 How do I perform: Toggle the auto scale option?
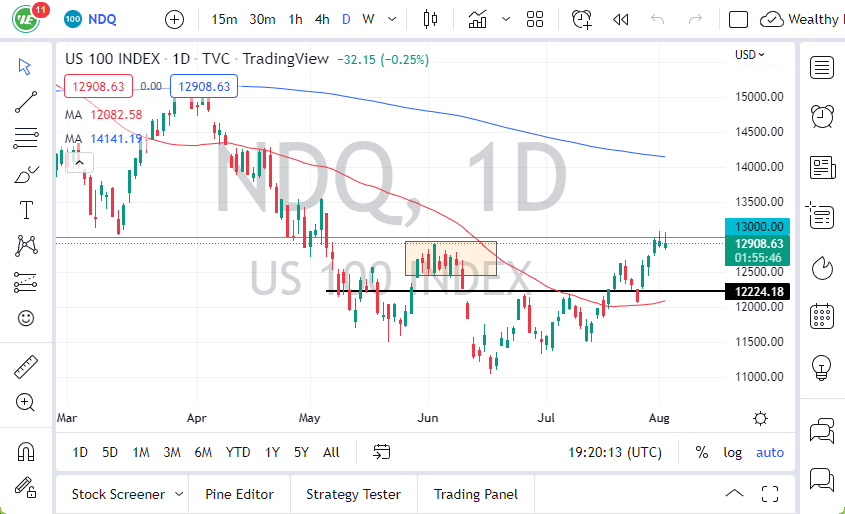tap(770, 452)
